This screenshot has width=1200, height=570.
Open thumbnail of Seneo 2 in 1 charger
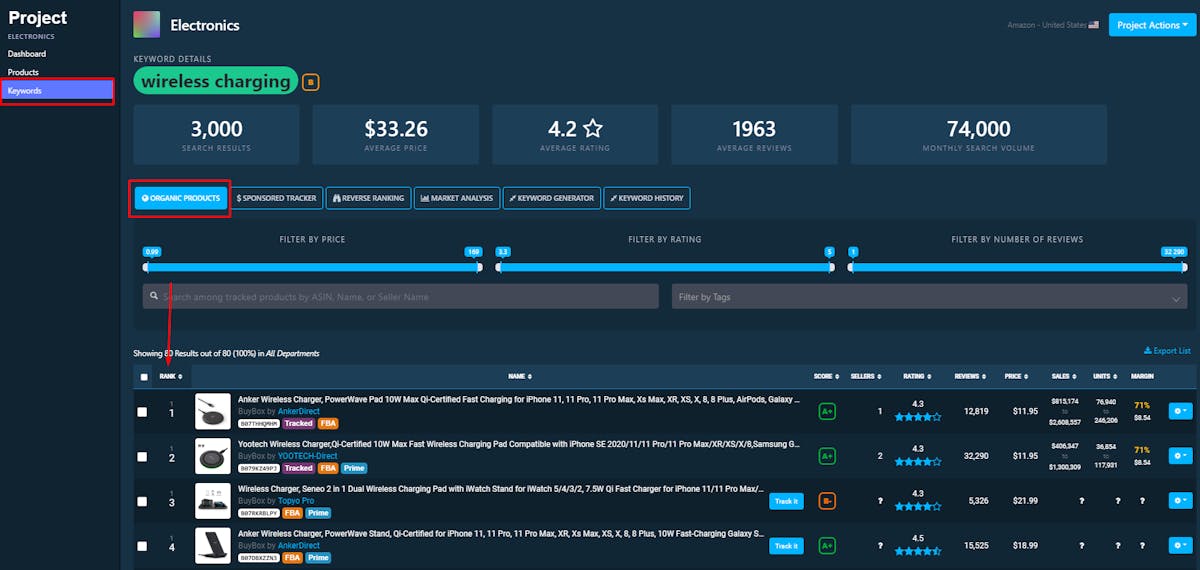pos(212,501)
